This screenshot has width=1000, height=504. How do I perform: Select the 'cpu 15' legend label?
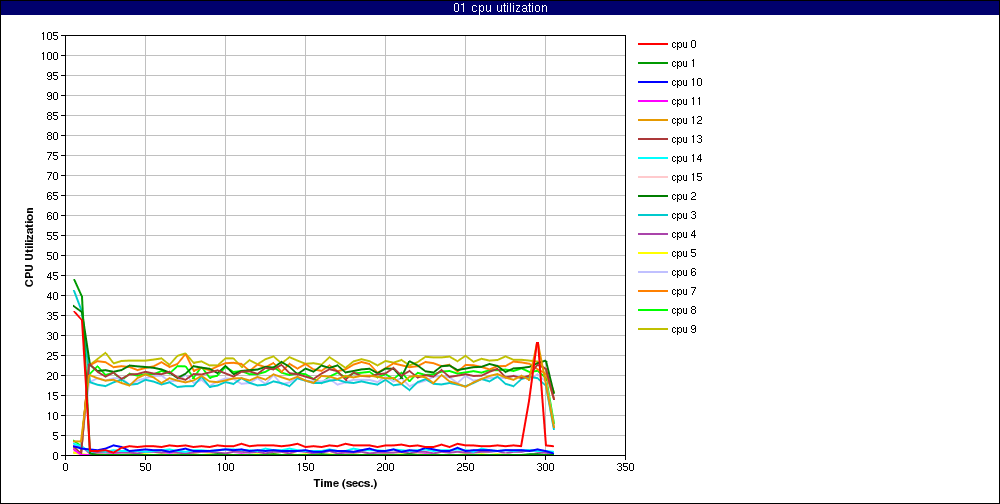pos(686,177)
